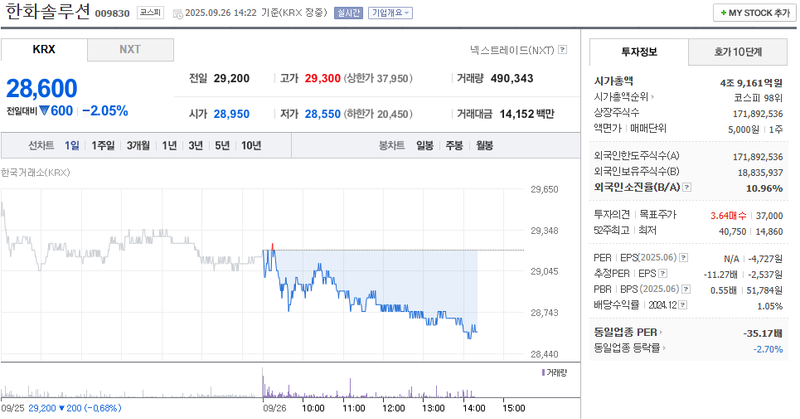Click the 한국거래소(KRX) chart label

point(35,172)
